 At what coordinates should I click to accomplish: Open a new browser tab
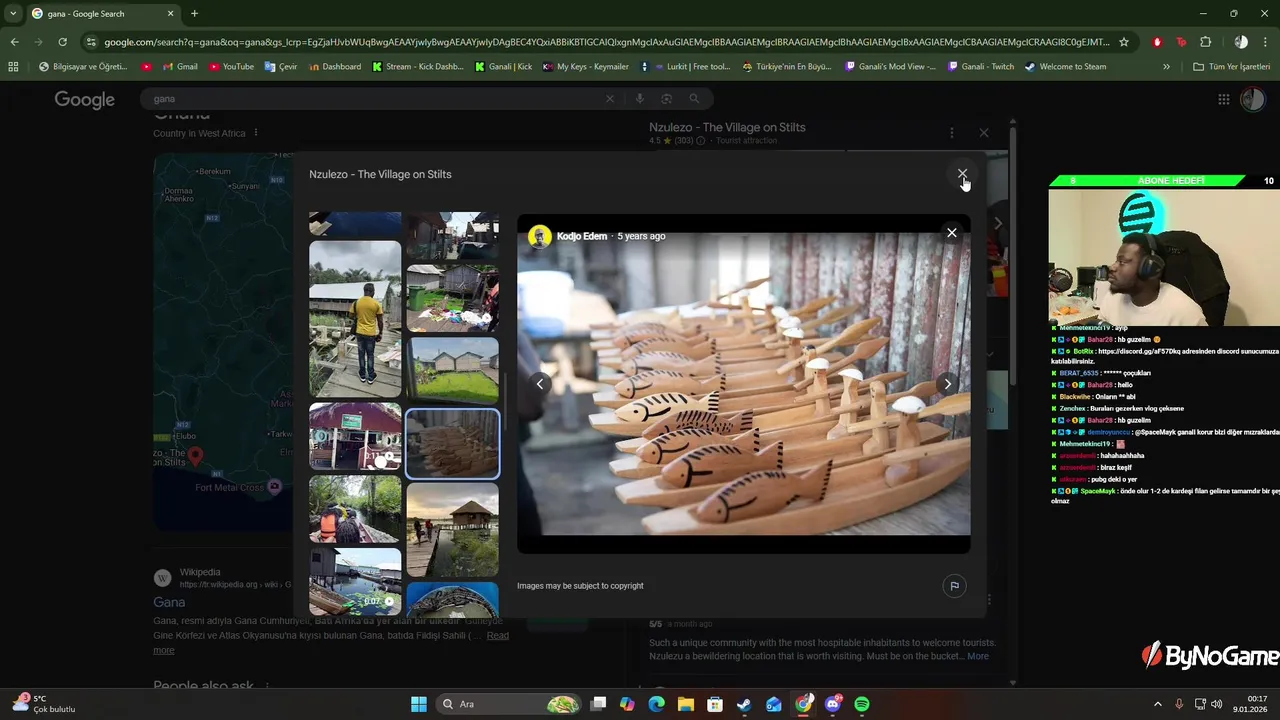tap(194, 13)
